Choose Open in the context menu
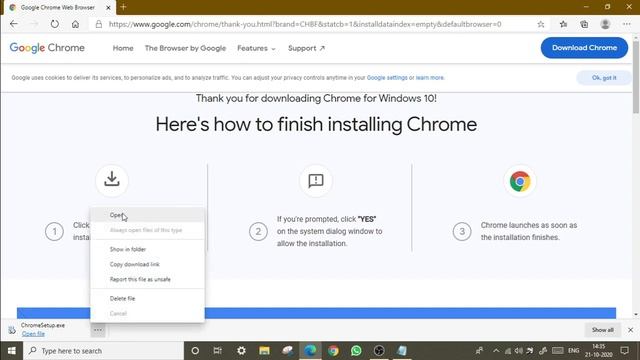Image resolution: width=640 pixels, height=360 pixels. click(147, 215)
